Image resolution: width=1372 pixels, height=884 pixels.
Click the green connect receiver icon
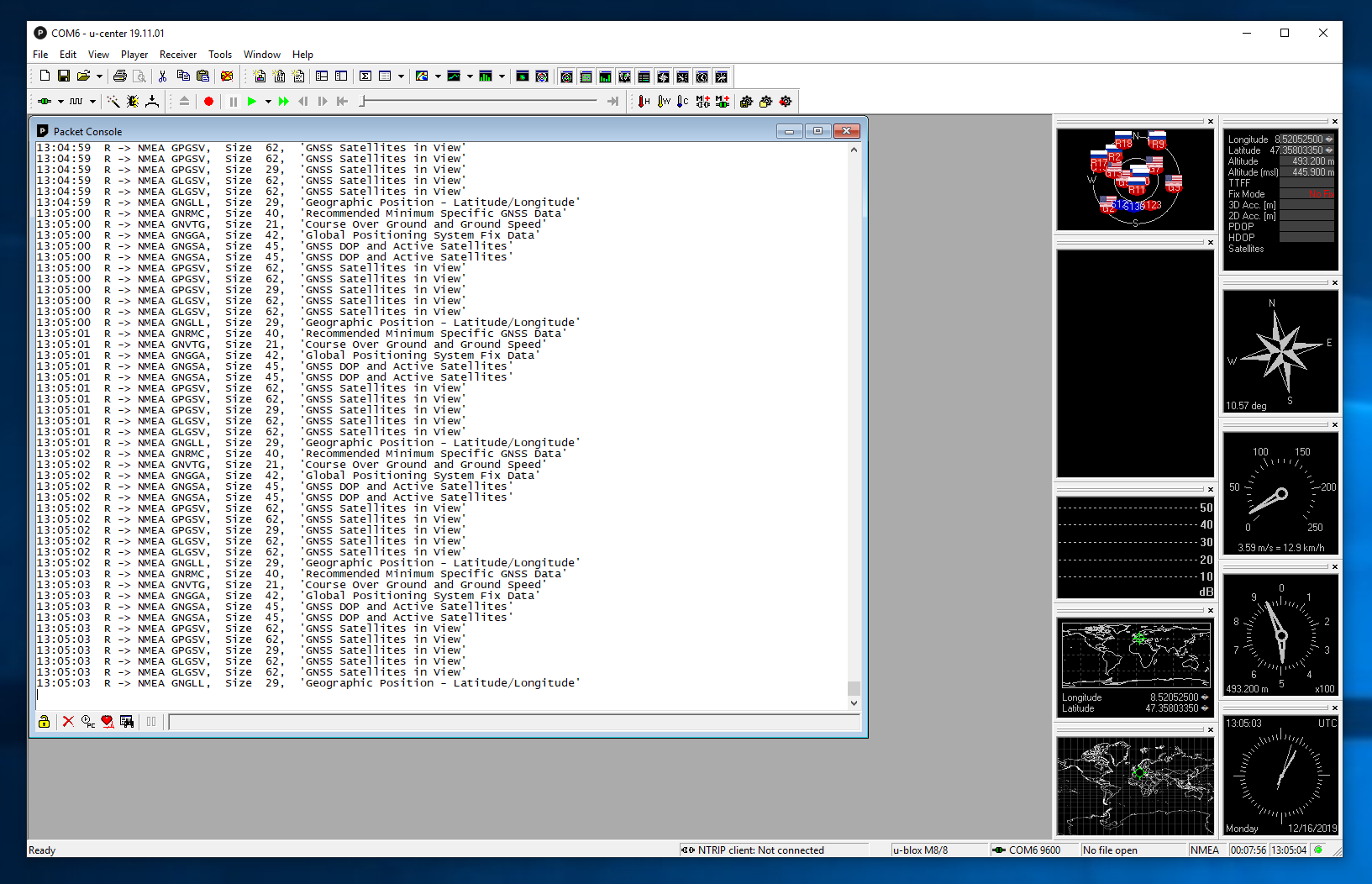point(45,102)
